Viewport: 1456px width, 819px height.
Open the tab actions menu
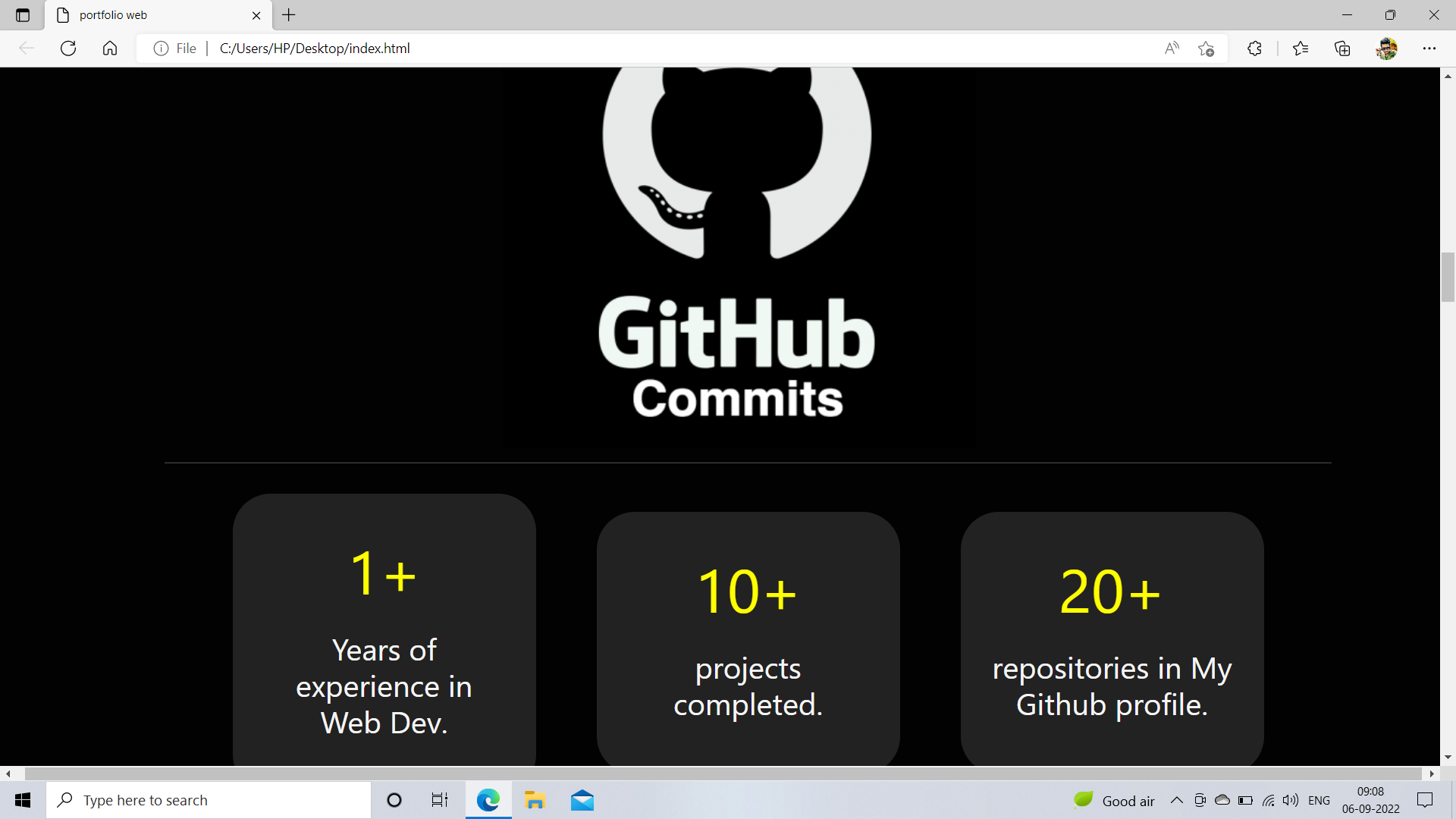click(22, 14)
